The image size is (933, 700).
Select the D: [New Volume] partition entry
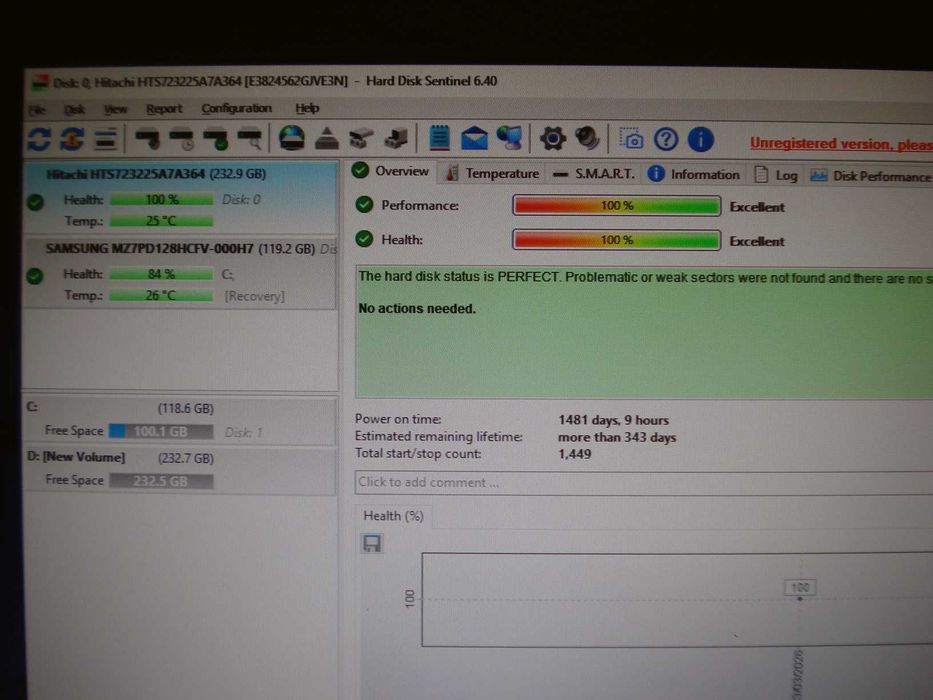coord(180,470)
